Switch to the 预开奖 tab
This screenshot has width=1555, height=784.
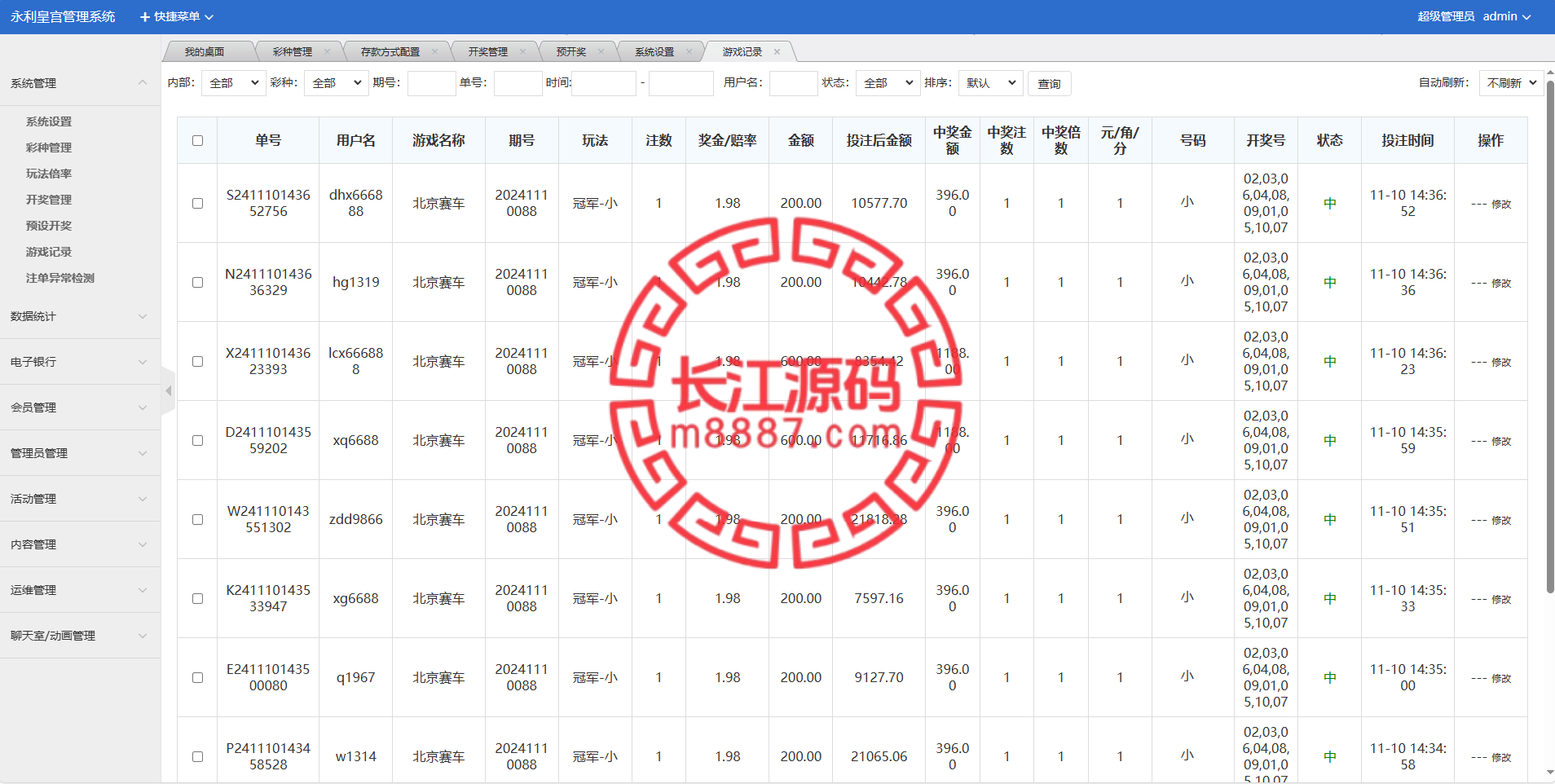[x=571, y=51]
